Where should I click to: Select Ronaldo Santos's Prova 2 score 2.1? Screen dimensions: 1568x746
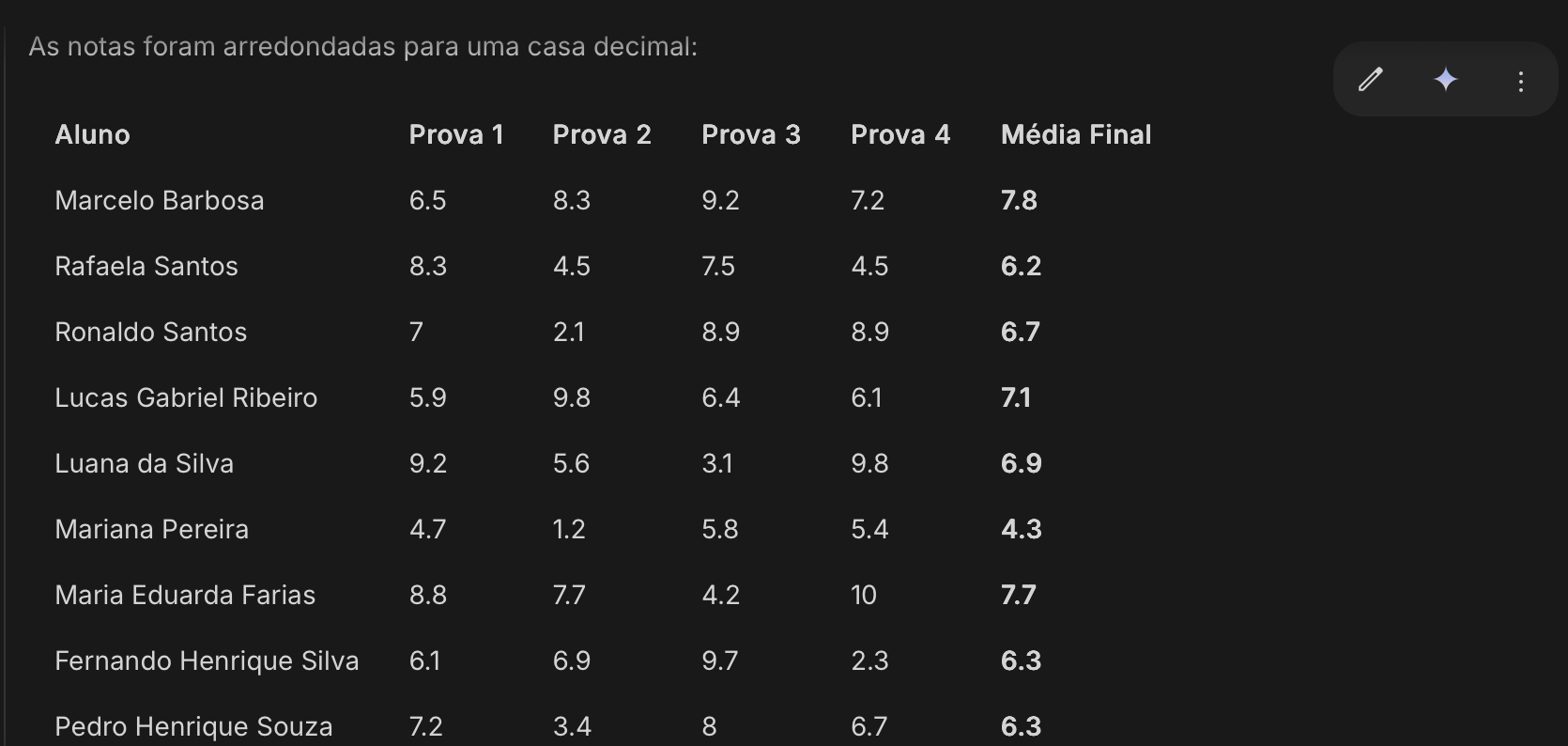[x=570, y=332]
